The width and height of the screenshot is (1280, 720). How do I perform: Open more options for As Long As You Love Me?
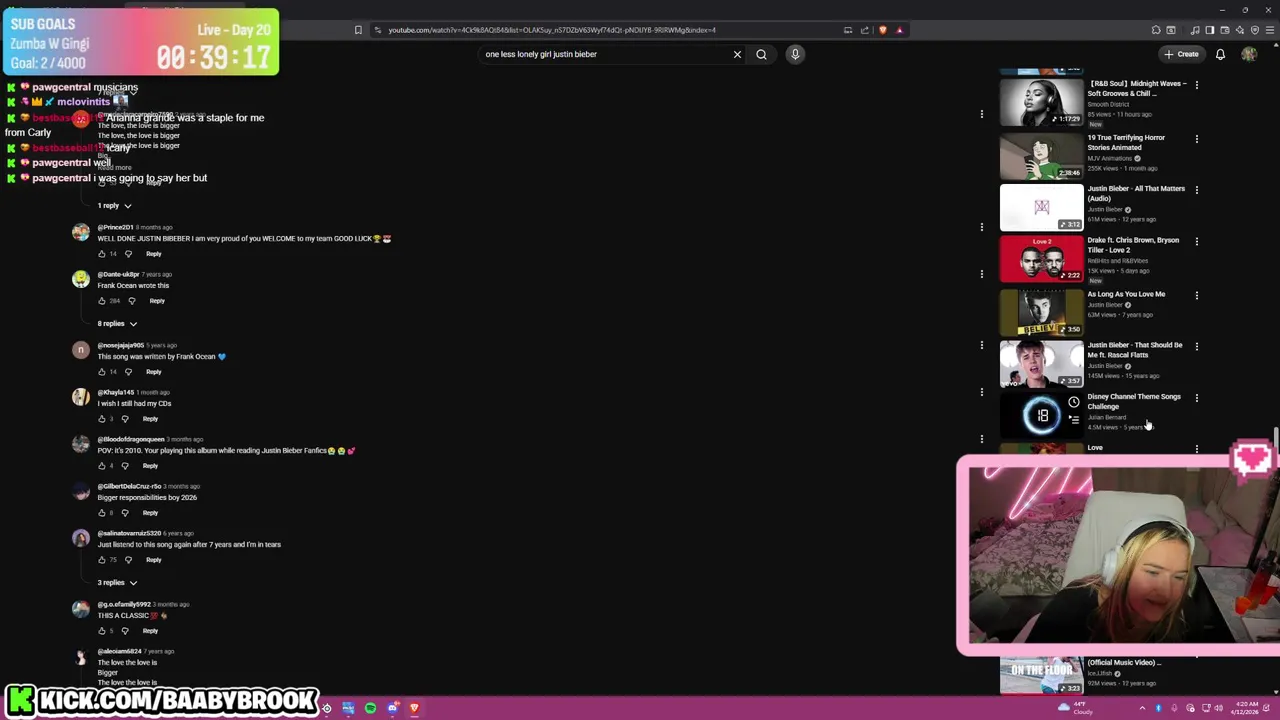[x=1196, y=296]
